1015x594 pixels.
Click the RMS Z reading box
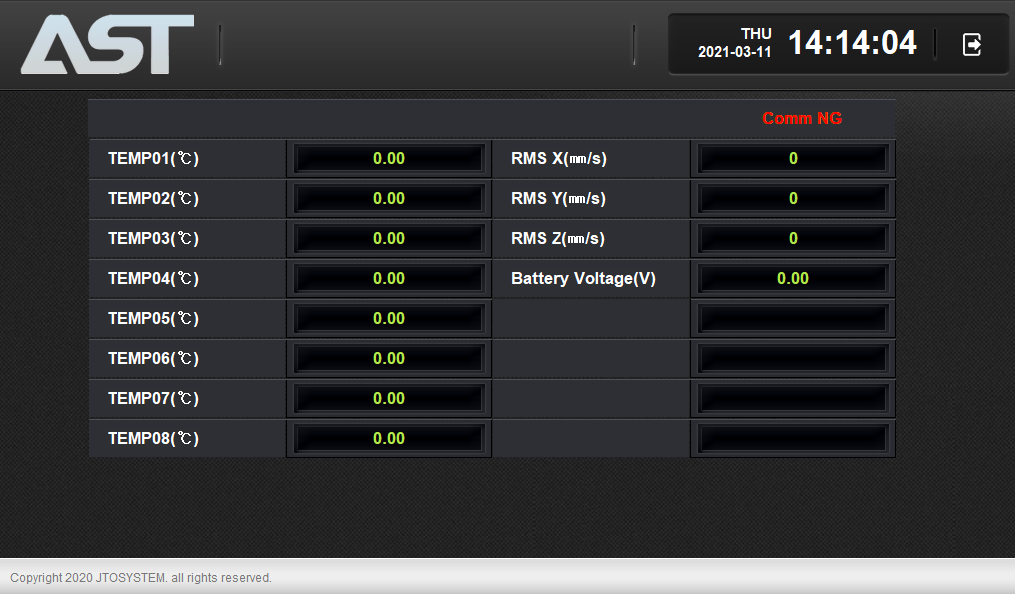tap(793, 239)
